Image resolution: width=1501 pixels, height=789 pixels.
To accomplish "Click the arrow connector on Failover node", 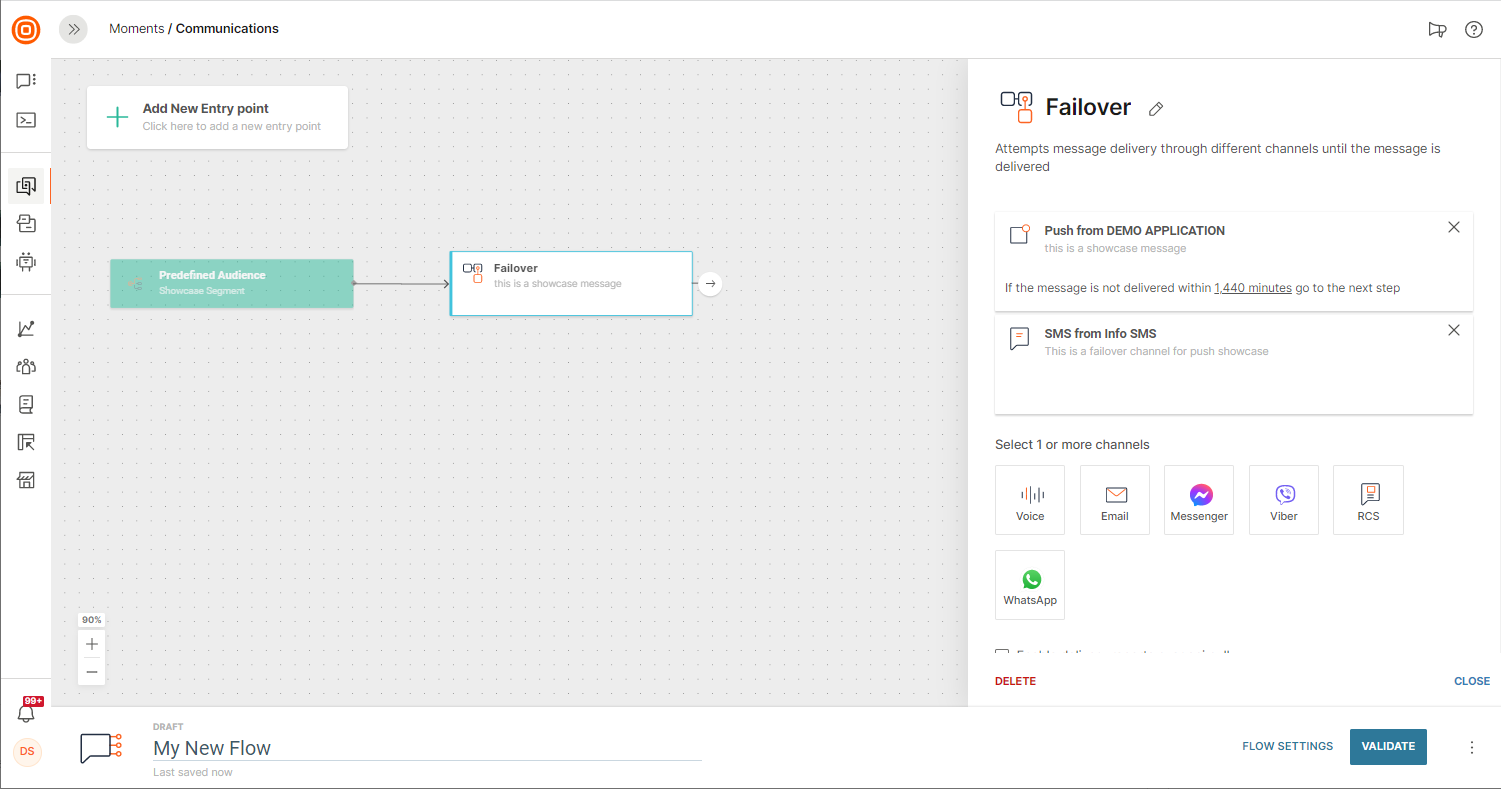I will point(710,284).
